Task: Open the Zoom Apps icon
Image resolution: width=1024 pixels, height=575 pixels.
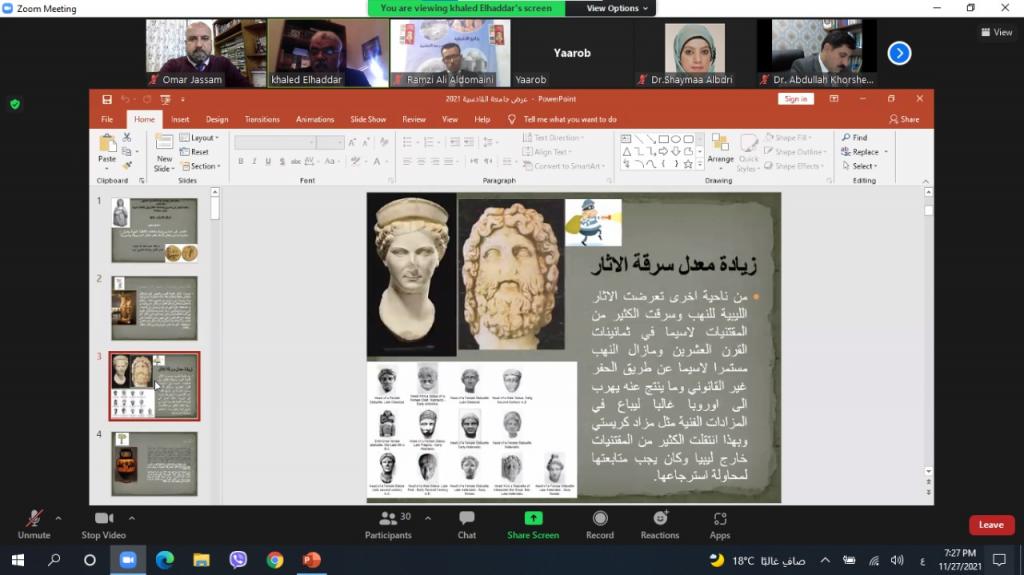Action: point(720,518)
